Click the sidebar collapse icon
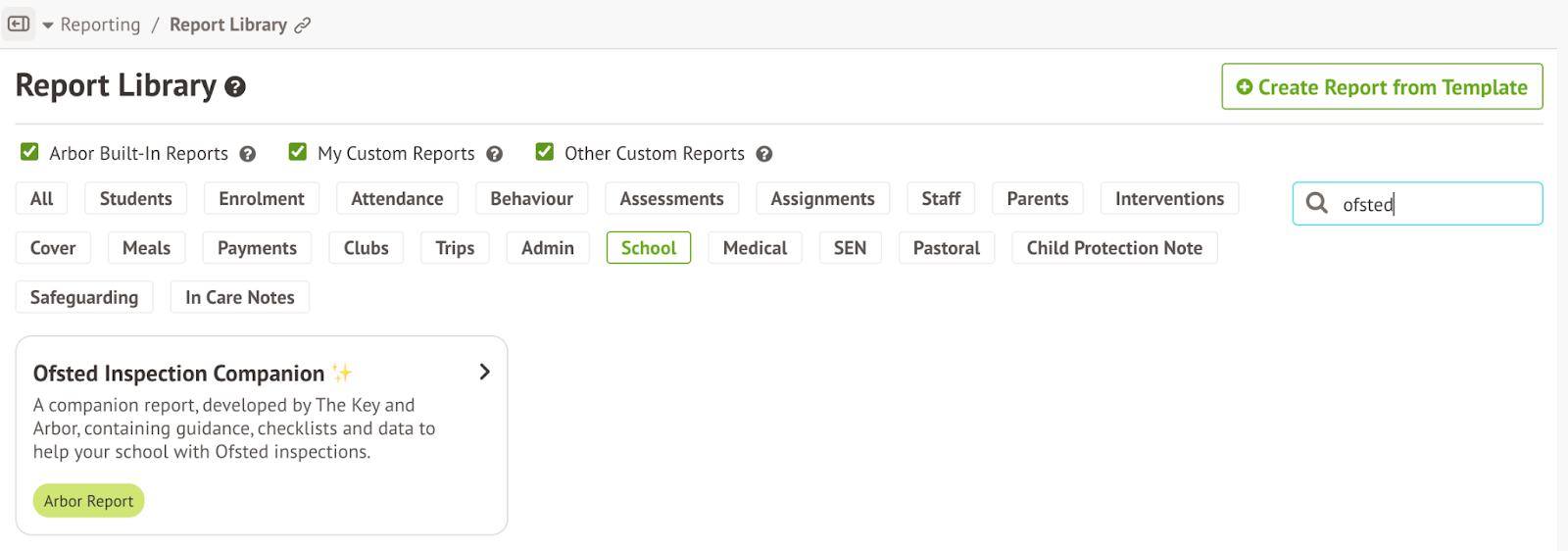The width and height of the screenshot is (1568, 551). point(19,24)
